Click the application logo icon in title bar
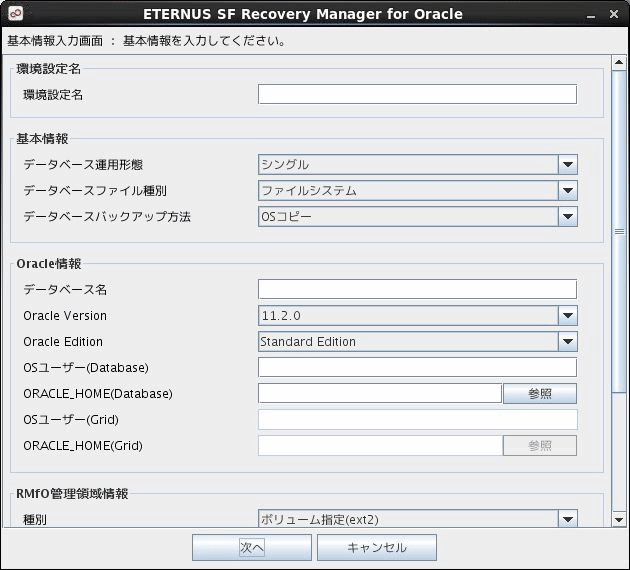 [15, 13]
